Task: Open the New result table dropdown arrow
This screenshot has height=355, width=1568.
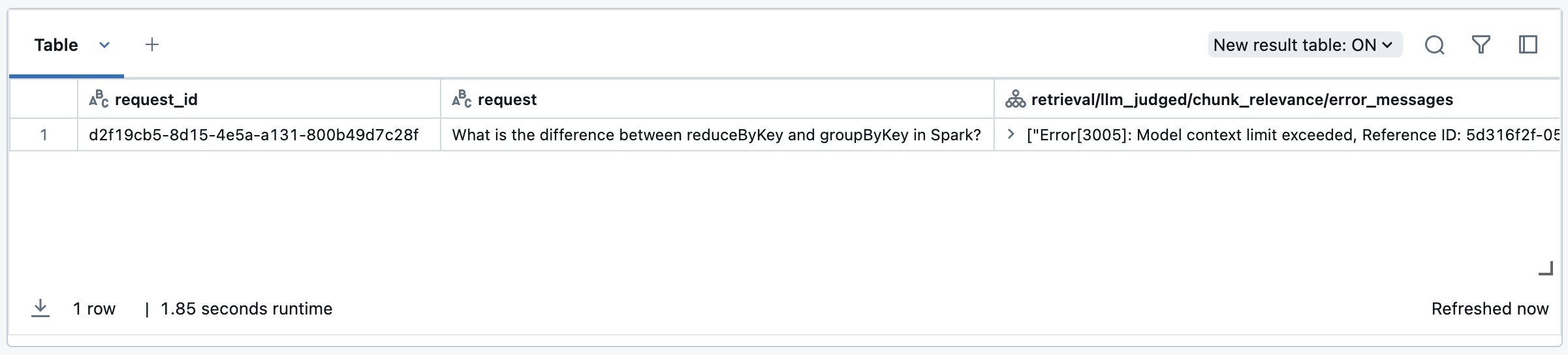Action: point(1388,45)
